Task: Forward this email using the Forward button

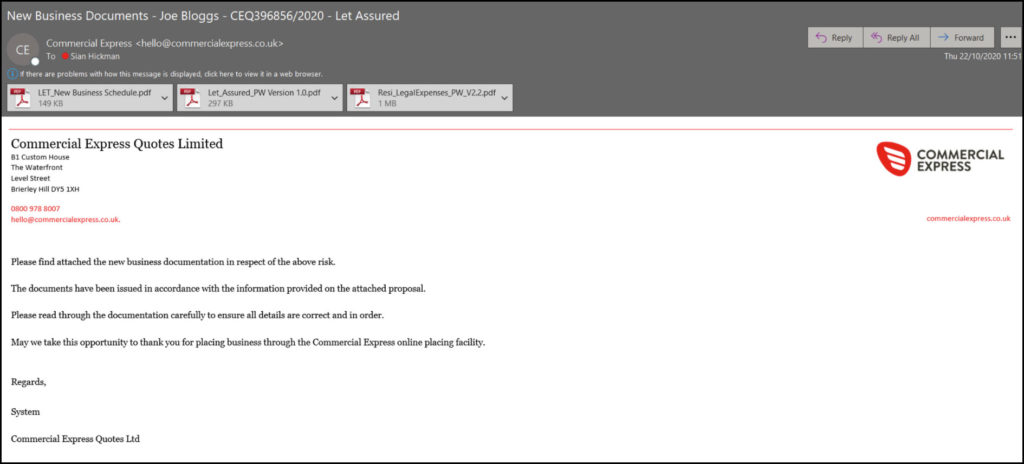Action: (x=960, y=38)
